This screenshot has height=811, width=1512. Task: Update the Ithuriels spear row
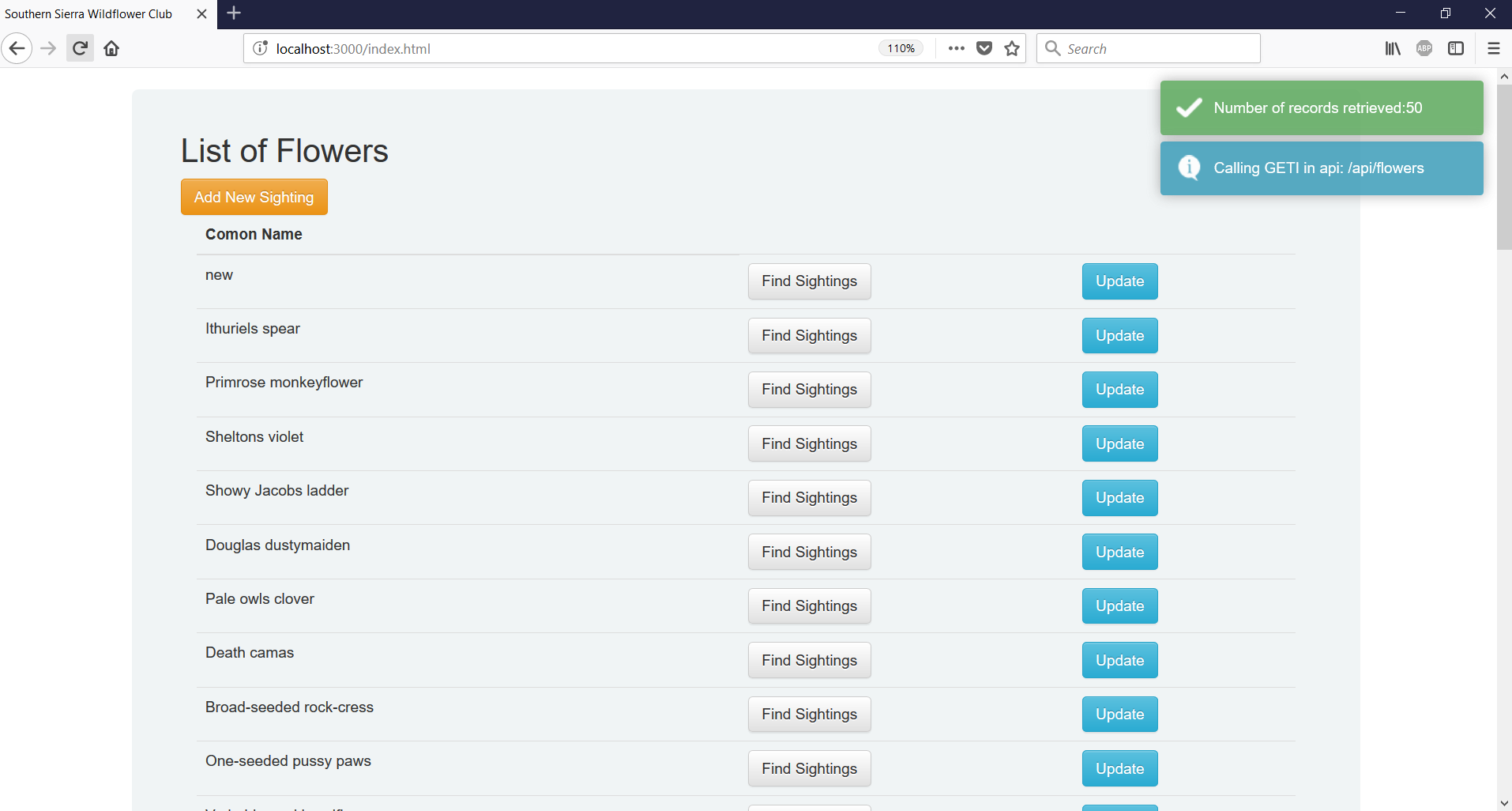coord(1120,336)
